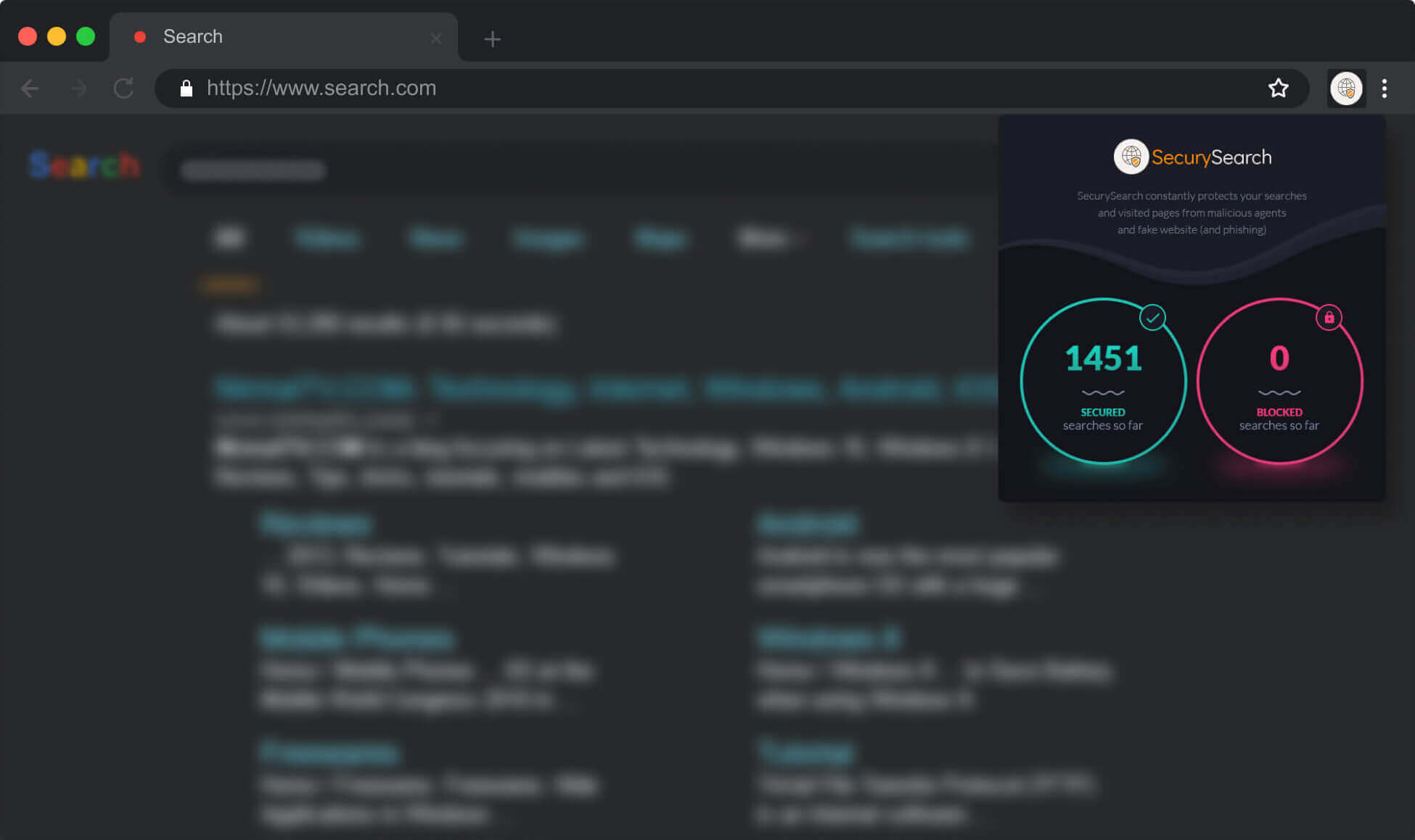
Task: Click the macOS green maximize button
Action: pos(86,36)
